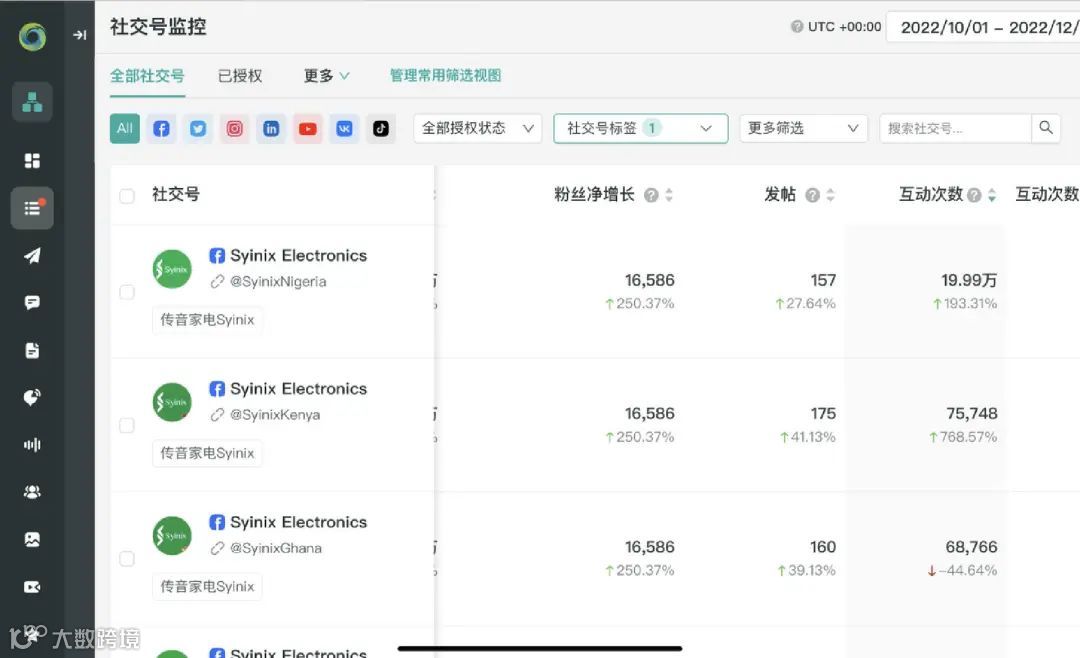This screenshot has height=658, width=1080.
Task: Check the @SyinixNigeria row checkbox
Action: click(127, 292)
